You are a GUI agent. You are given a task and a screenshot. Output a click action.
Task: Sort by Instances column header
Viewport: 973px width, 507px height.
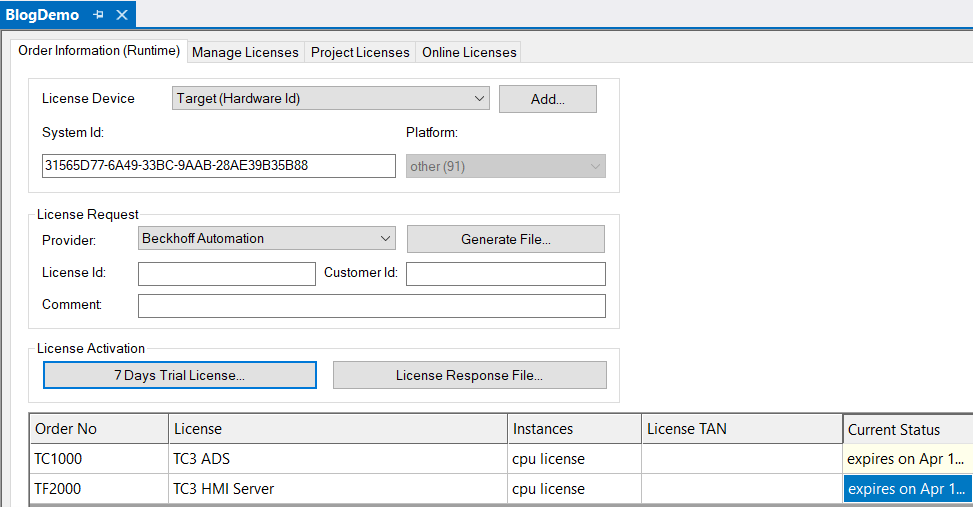click(x=575, y=429)
